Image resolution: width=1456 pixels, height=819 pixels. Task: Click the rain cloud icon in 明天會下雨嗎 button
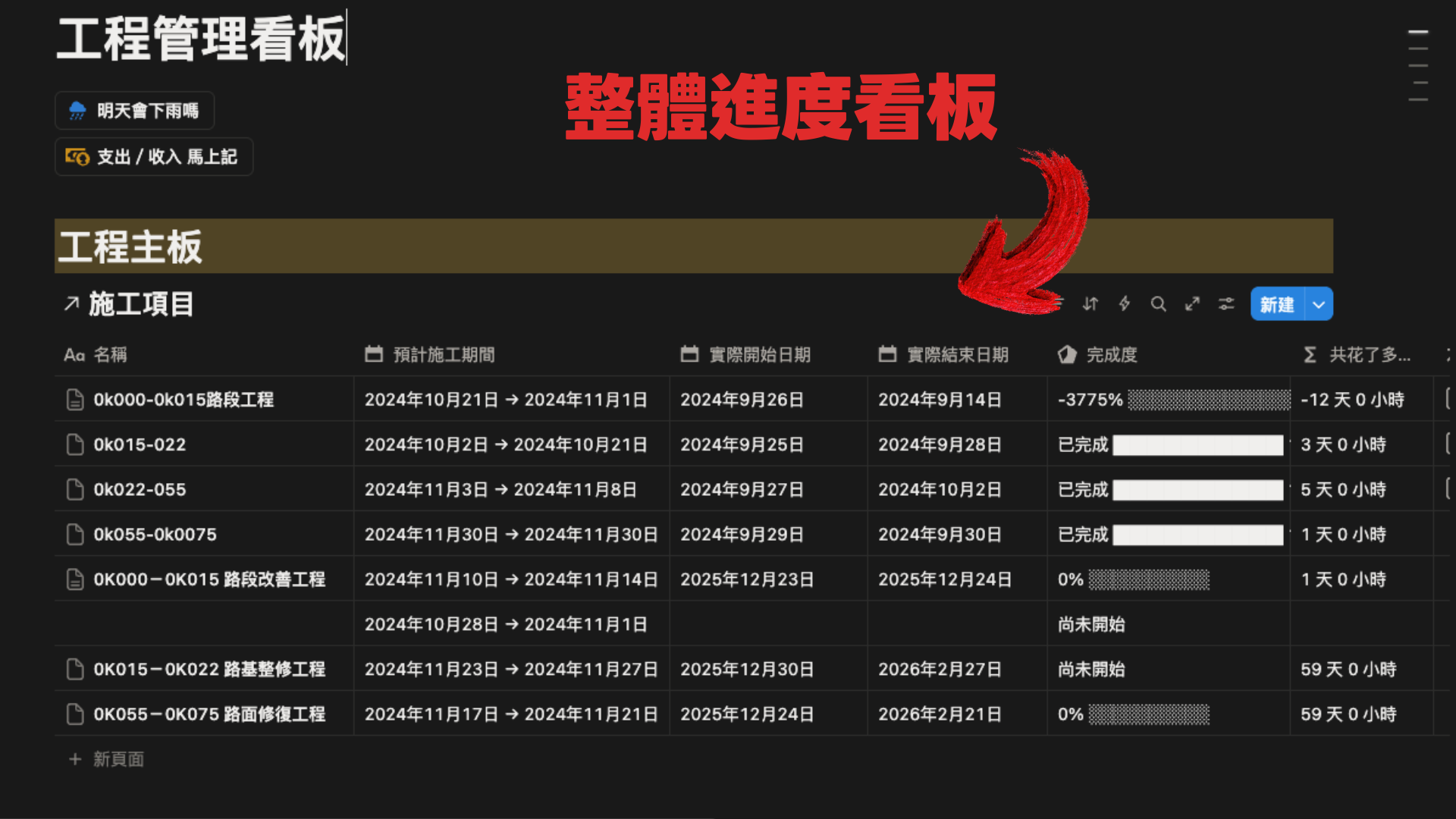pyautogui.click(x=77, y=111)
